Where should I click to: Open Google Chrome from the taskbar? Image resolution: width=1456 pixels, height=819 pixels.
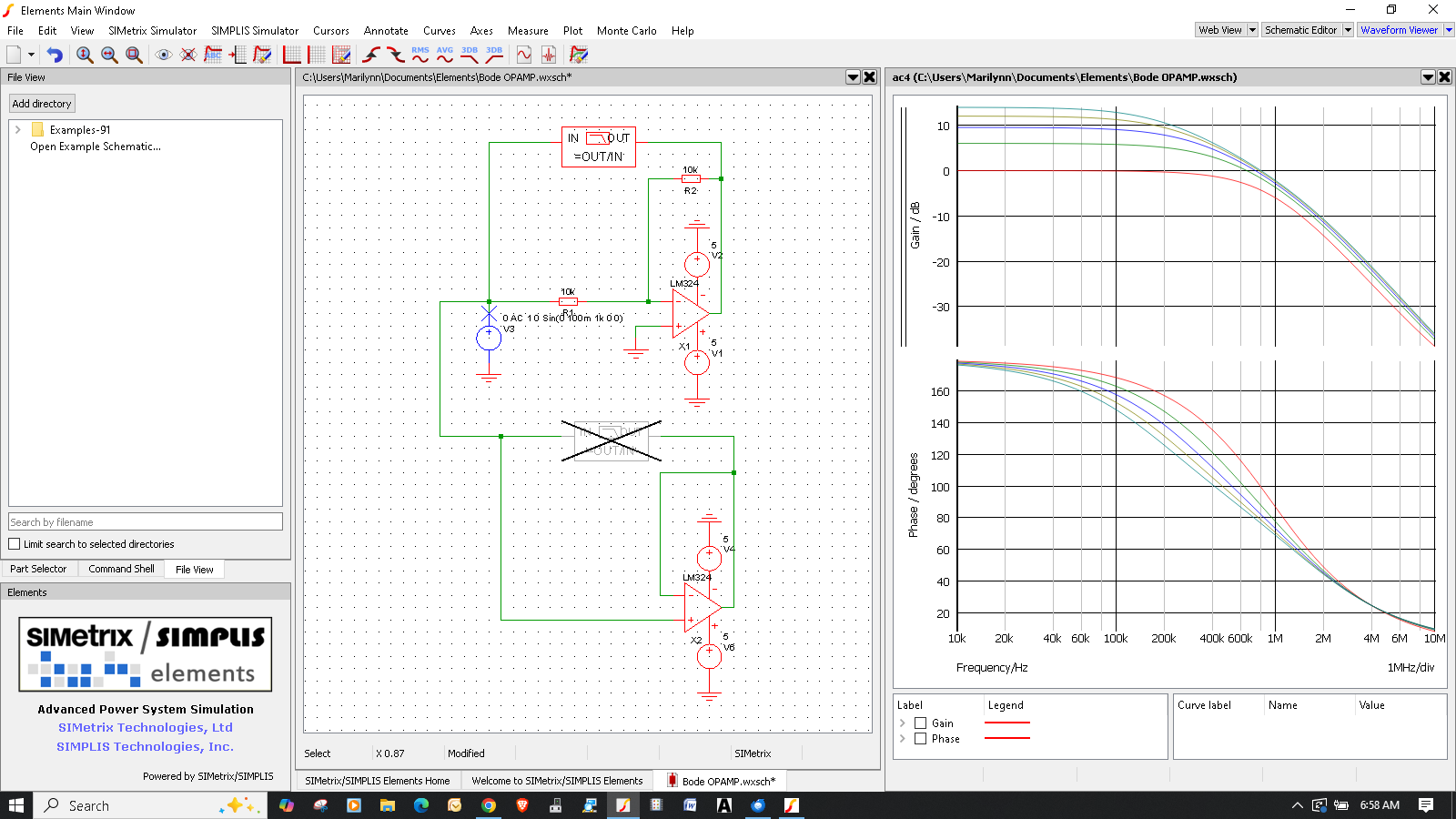[x=489, y=805]
